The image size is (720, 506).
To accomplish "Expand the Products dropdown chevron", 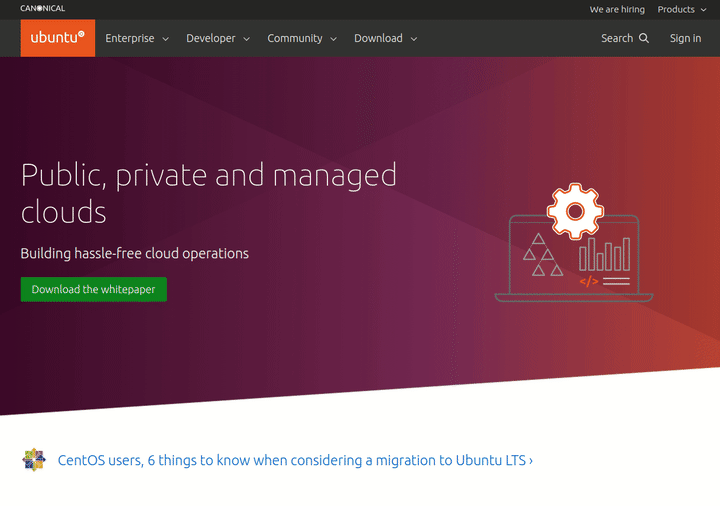I will coord(703,10).
